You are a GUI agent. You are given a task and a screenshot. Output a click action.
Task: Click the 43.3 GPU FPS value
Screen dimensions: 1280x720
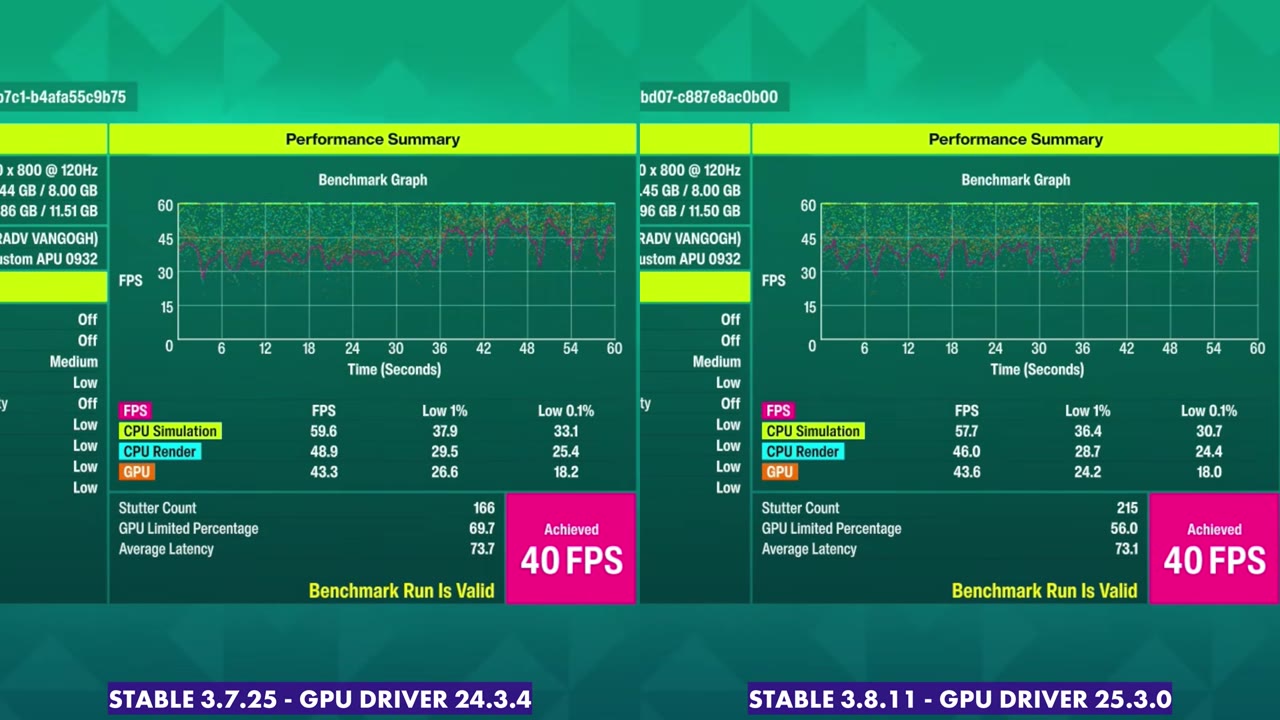[324, 472]
